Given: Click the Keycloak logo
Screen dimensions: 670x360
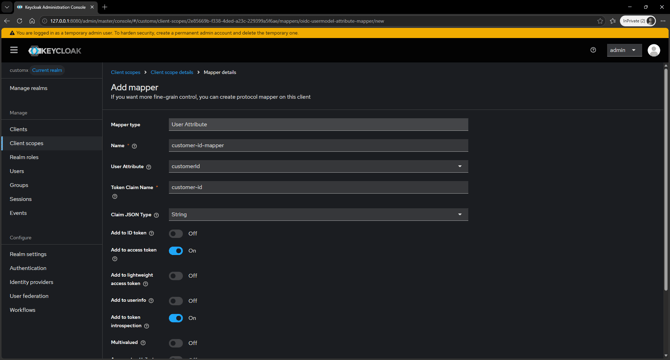Looking at the screenshot, I should pyautogui.click(x=55, y=51).
